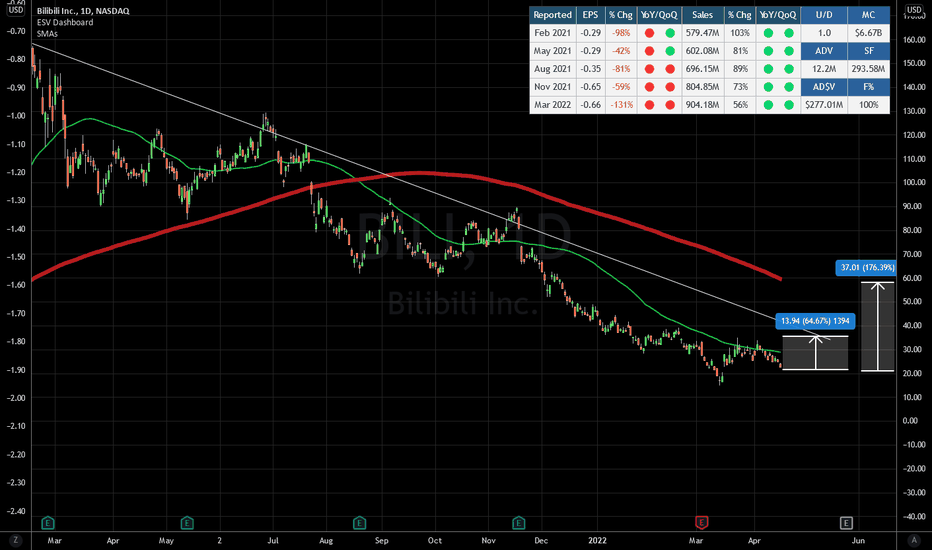Viewport: 932px width, 550px height.
Task: Click the 579.47M sales value
Action: pos(702,33)
